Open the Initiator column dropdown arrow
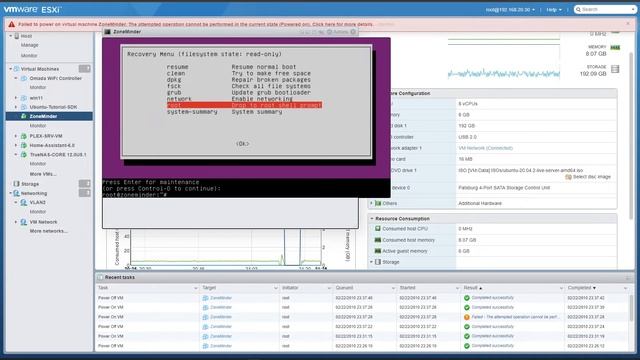 [329, 288]
